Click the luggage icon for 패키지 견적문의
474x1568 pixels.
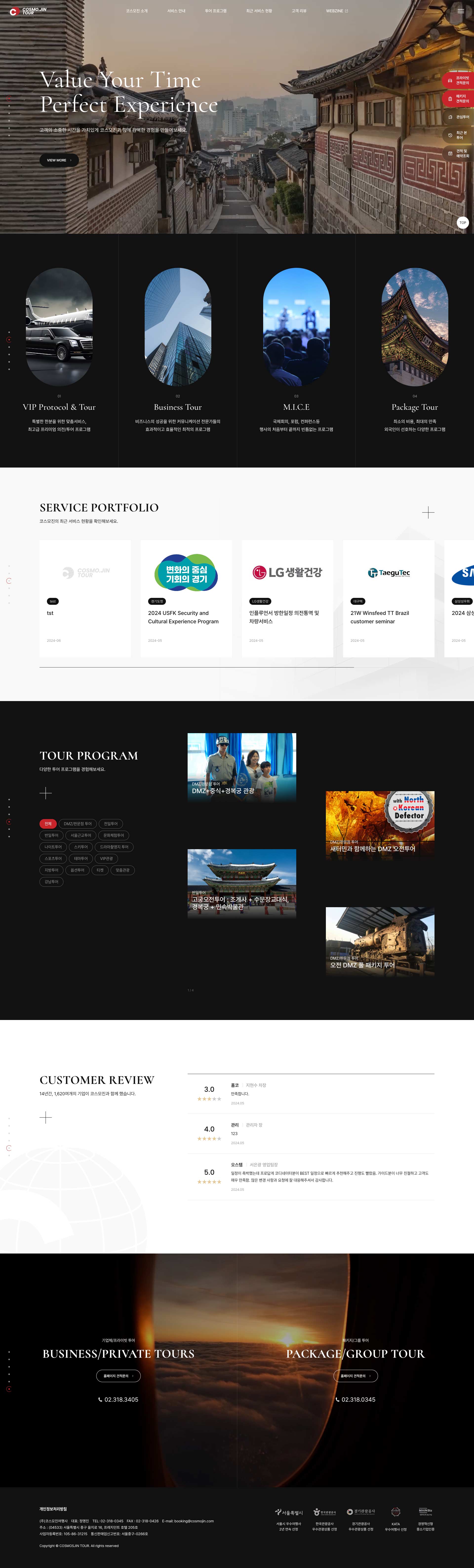(450, 98)
